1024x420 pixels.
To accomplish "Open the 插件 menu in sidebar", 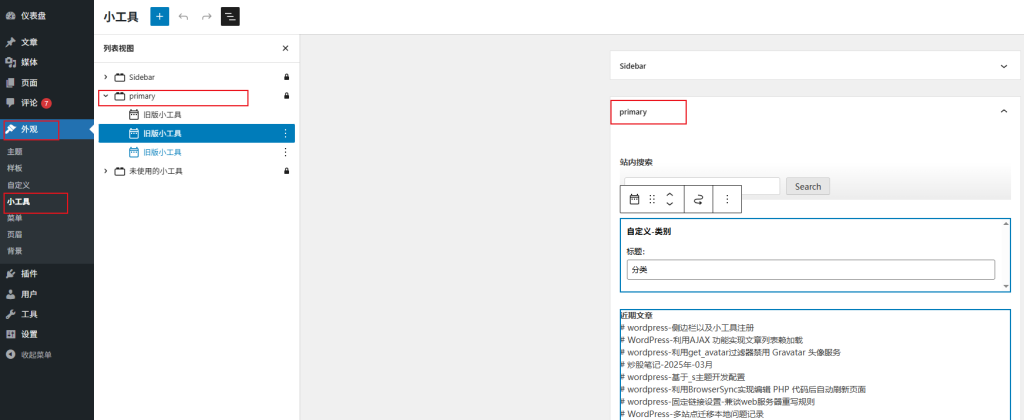I will (29, 273).
